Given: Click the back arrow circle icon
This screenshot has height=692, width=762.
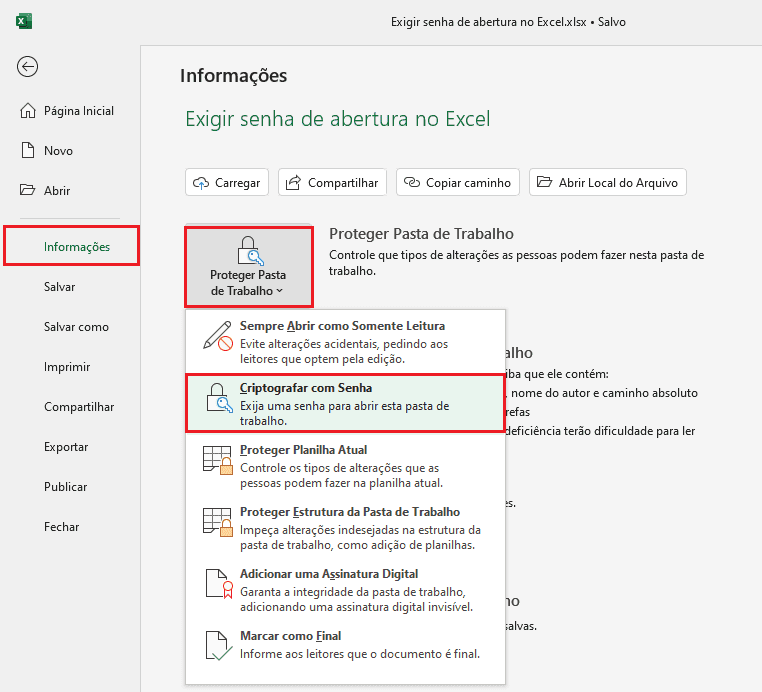Looking at the screenshot, I should click(27, 67).
